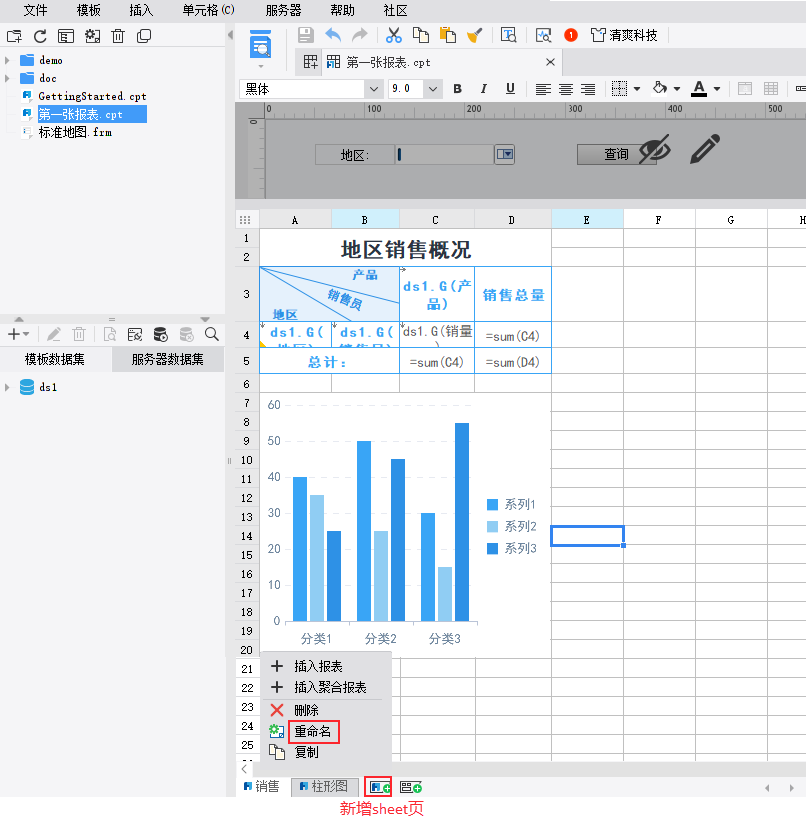Delete selected file with the trash icon
This screenshot has height=826, width=806.
tap(118, 36)
